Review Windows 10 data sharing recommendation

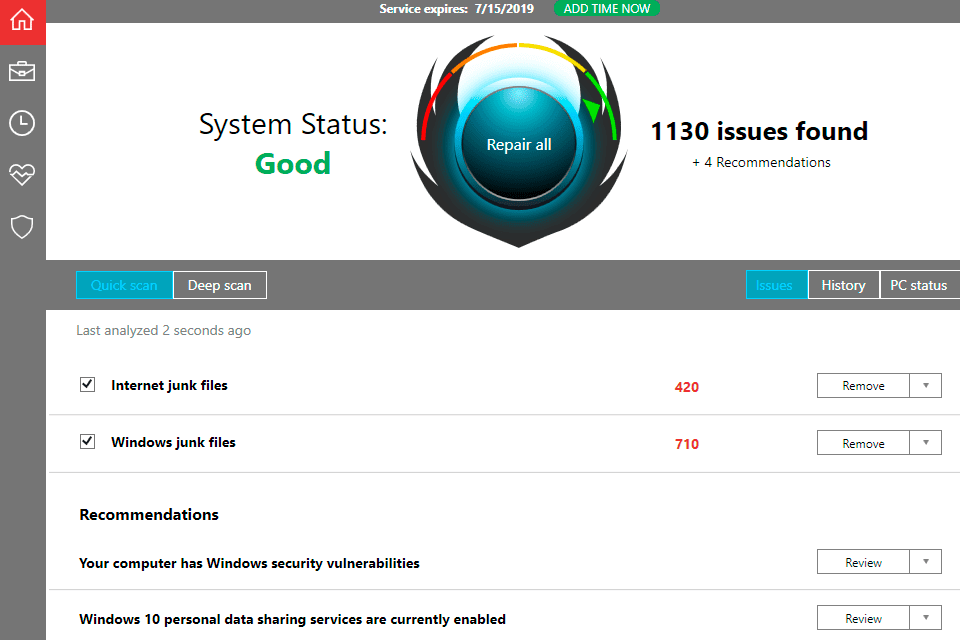click(x=863, y=618)
